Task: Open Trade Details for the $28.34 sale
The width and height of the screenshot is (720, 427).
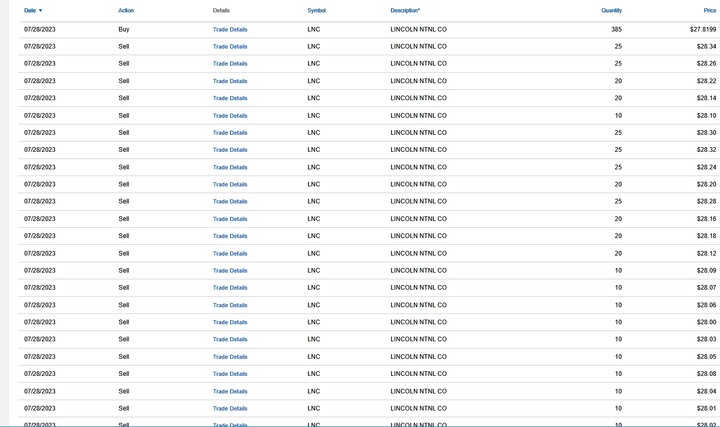Action: [230, 46]
